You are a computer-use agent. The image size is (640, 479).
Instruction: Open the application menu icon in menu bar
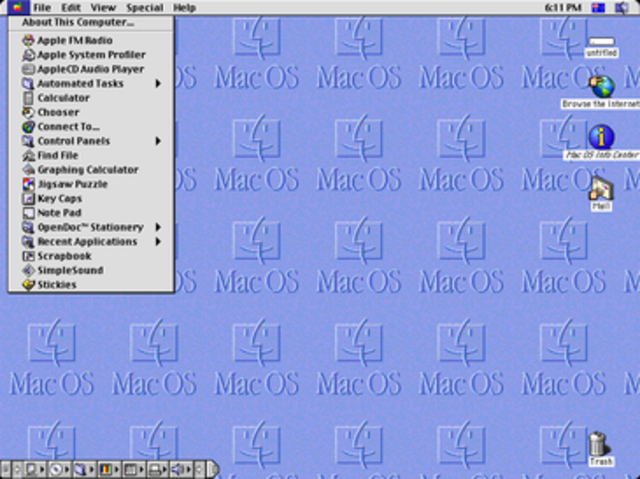click(622, 7)
